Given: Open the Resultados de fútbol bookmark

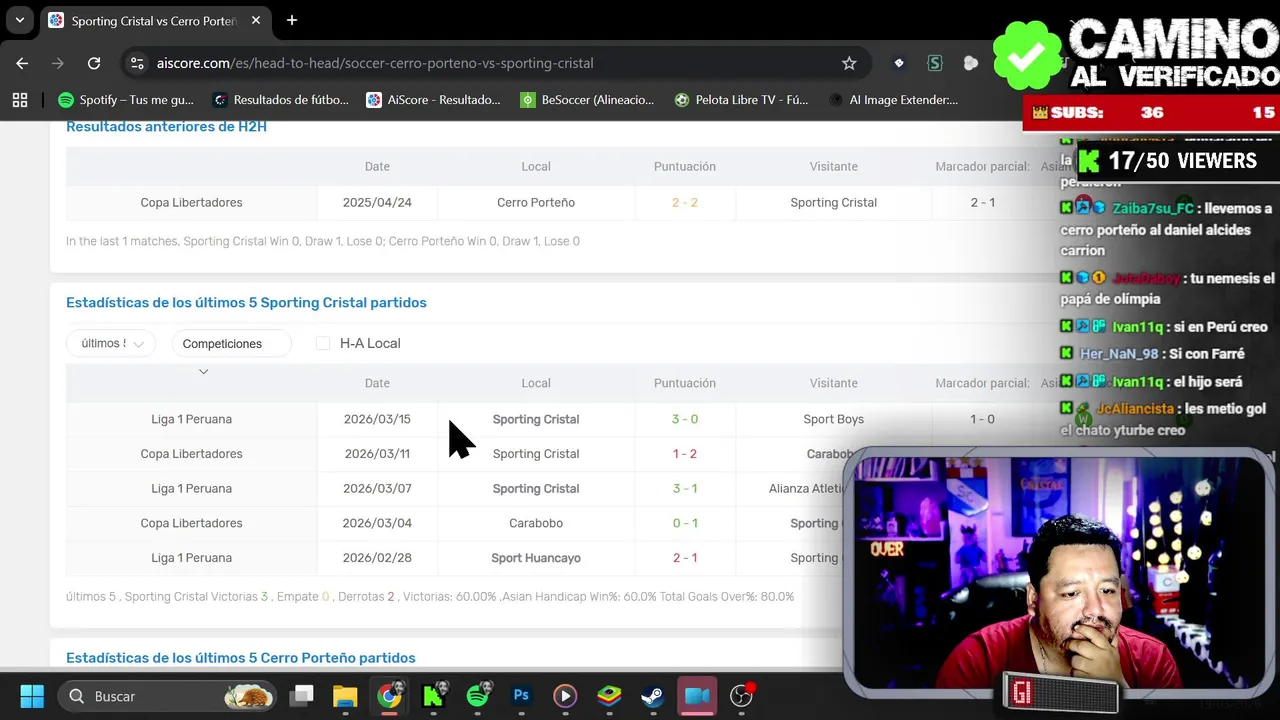Looking at the screenshot, I should tap(281, 100).
